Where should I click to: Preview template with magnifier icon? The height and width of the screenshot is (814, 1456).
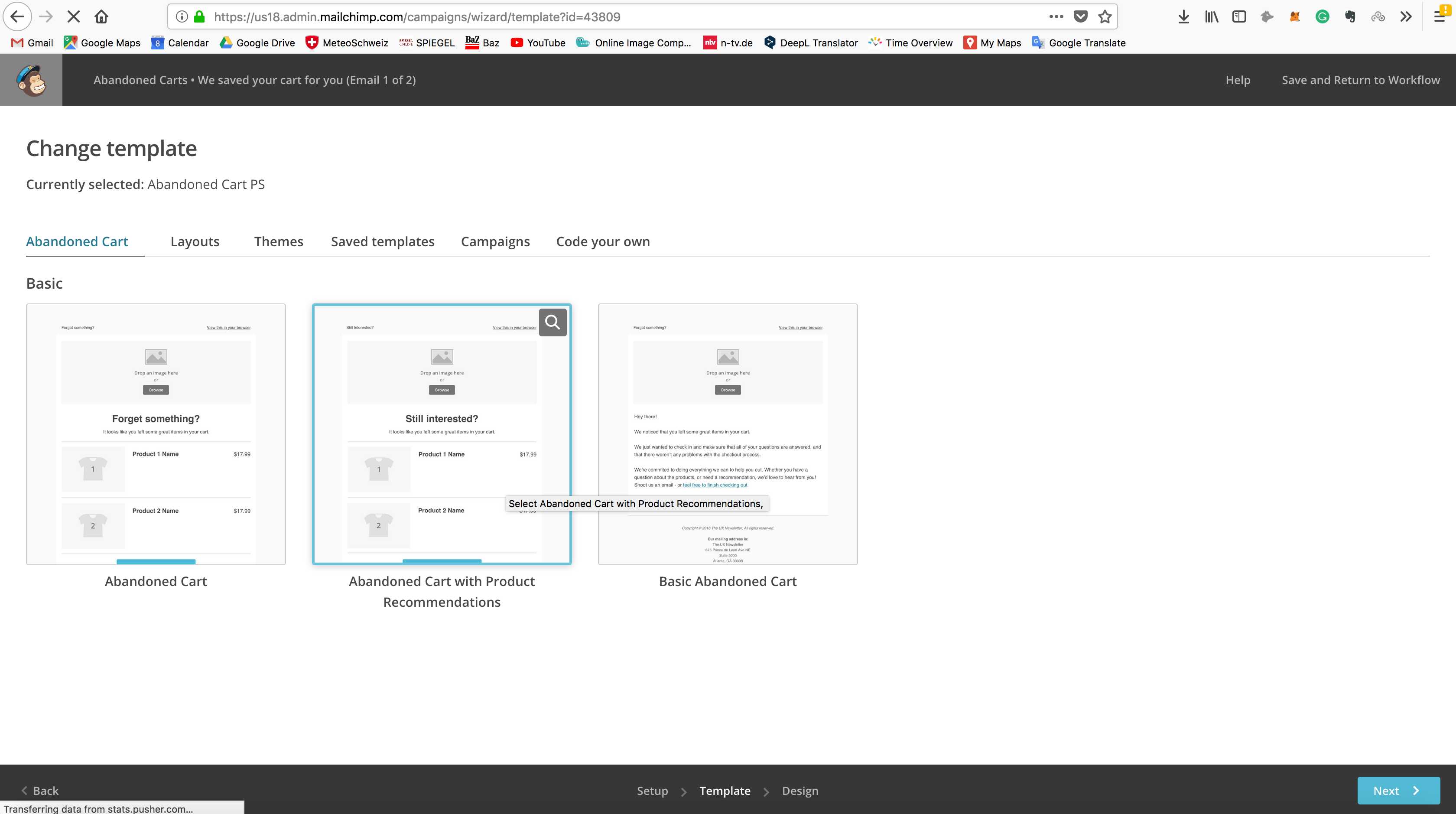click(x=552, y=322)
